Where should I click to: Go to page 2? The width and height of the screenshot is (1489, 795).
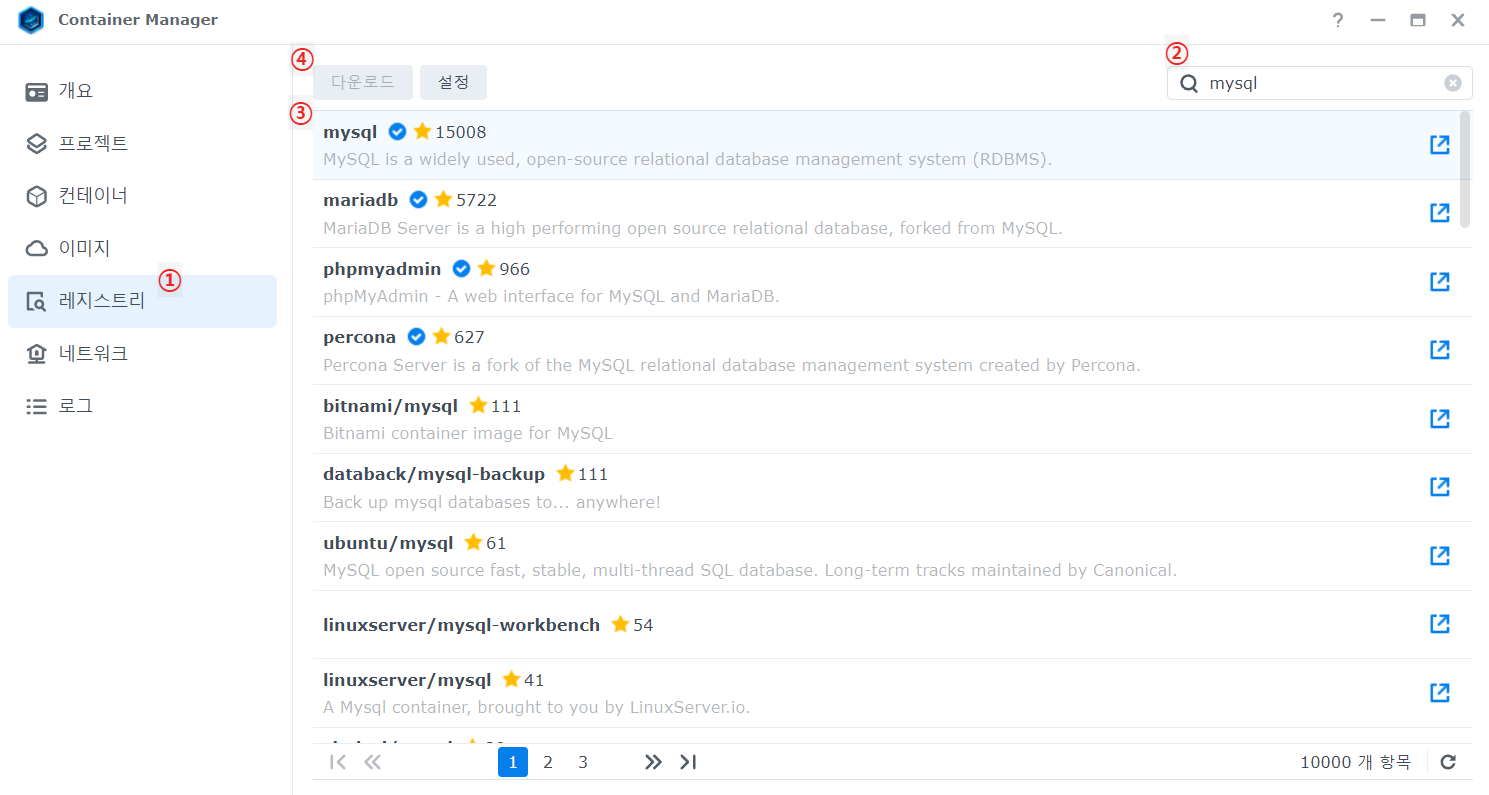click(548, 762)
